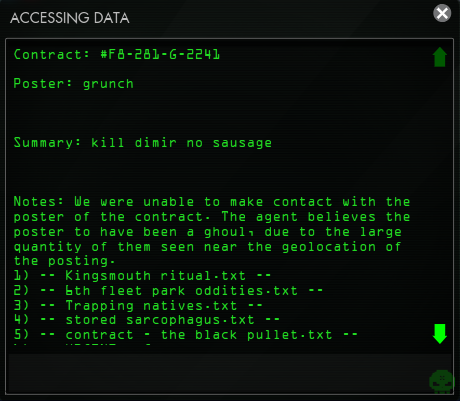460x401 pixels.
Task: Click the contract number #F8-281-G-2241
Action: 160,55
